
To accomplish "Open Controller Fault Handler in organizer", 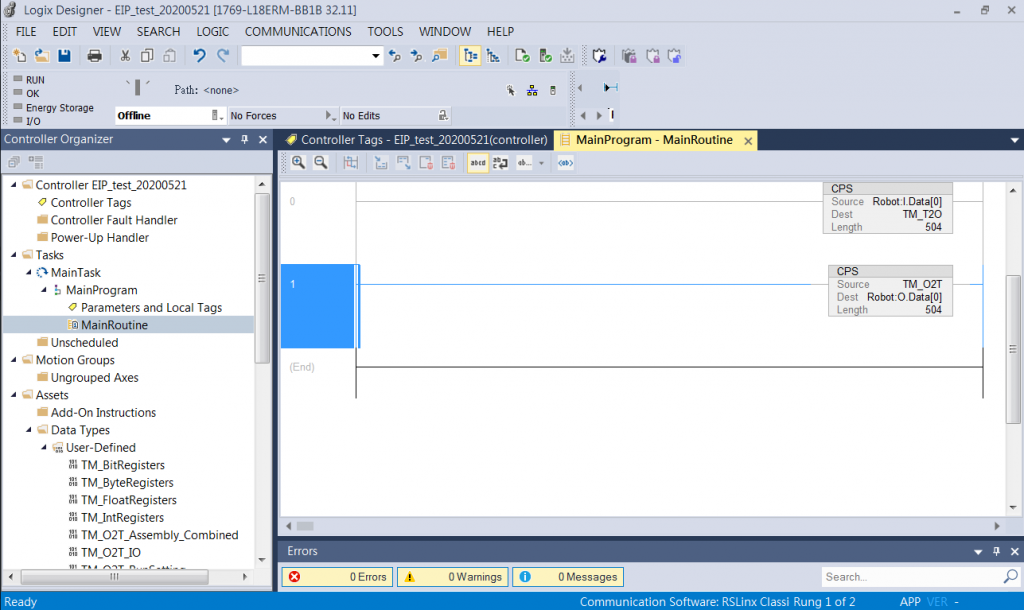I will coord(114,220).
